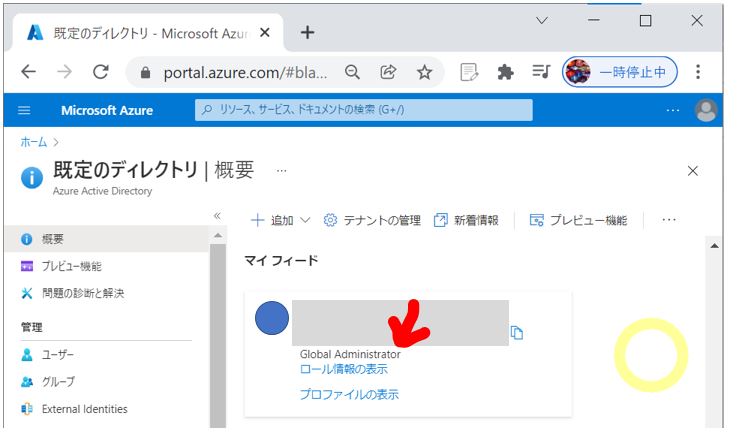Expand the tab search chevron
747x438 pixels.
point(542,20)
